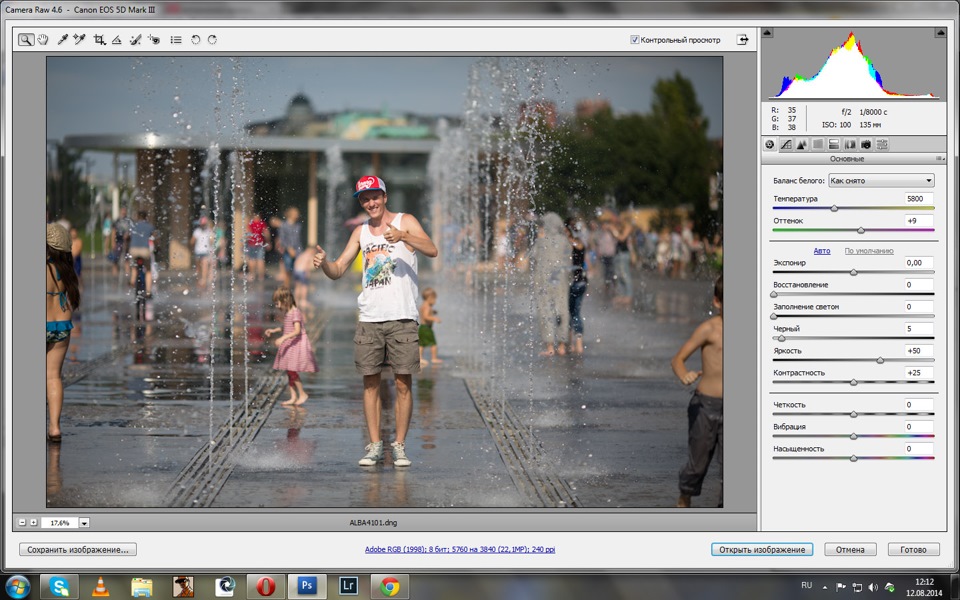
Task: Click the По умолчанию link
Action: pos(869,251)
